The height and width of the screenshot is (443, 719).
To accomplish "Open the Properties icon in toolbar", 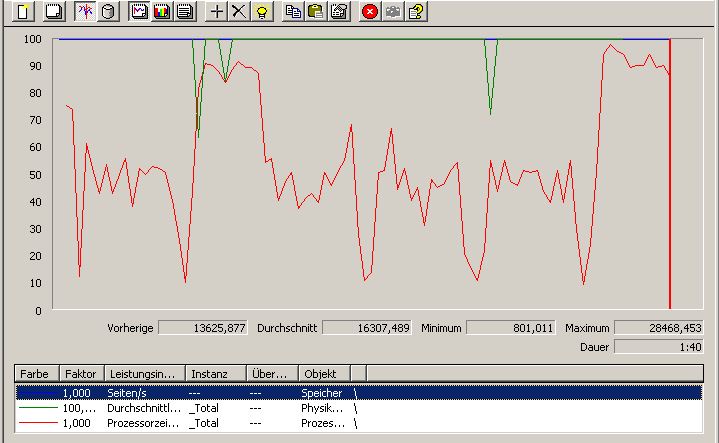I will tap(339, 11).
